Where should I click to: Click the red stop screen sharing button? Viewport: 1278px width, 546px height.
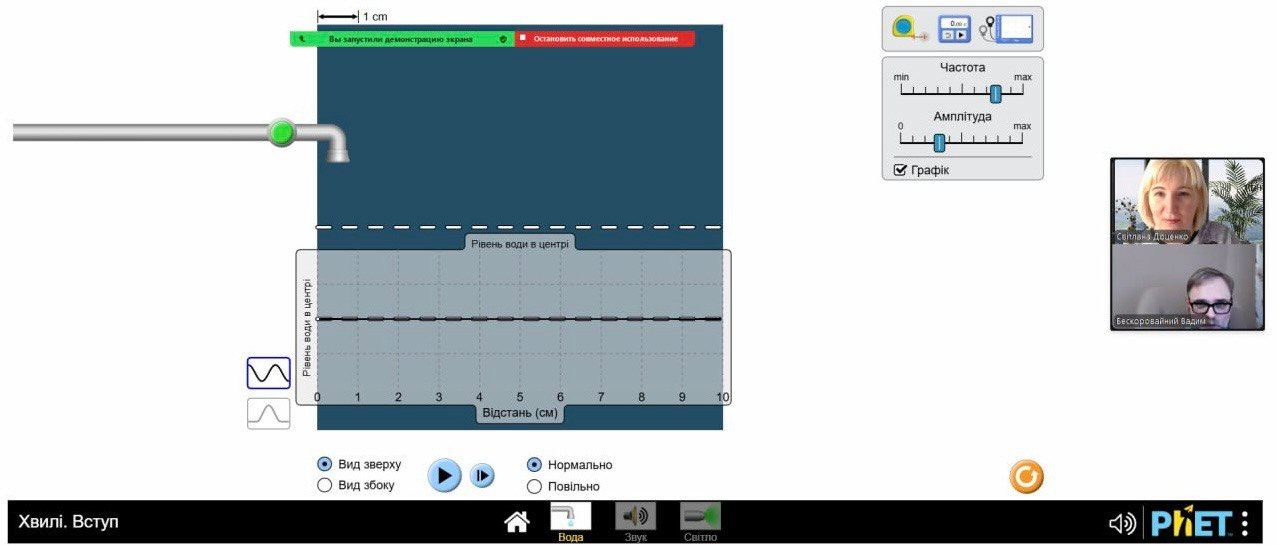(x=604, y=39)
